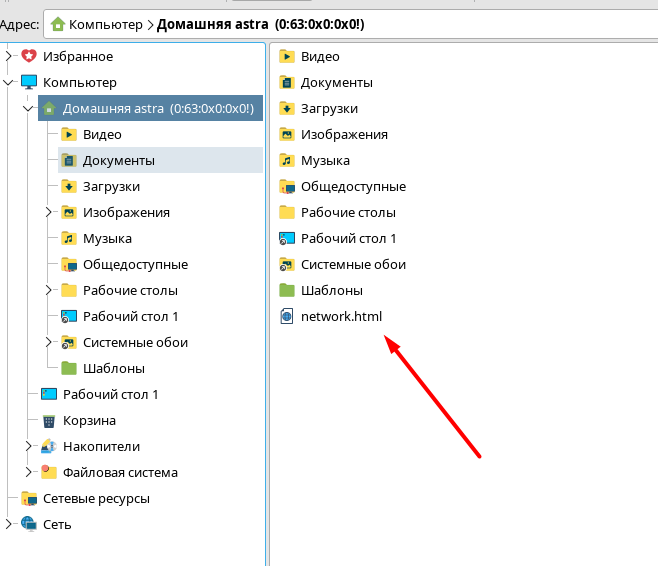Click the Корзина trash icon in the tree
658x566 pixels.
point(49,420)
